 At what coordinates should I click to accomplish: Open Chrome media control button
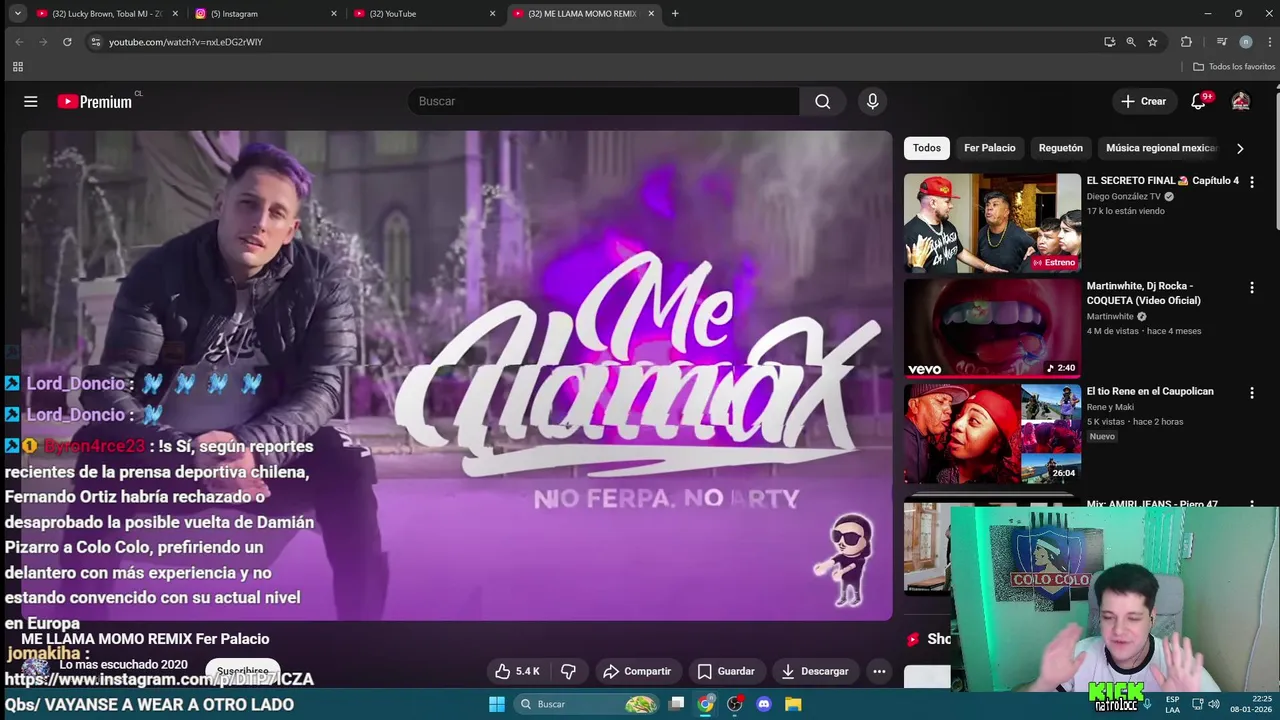(1221, 42)
